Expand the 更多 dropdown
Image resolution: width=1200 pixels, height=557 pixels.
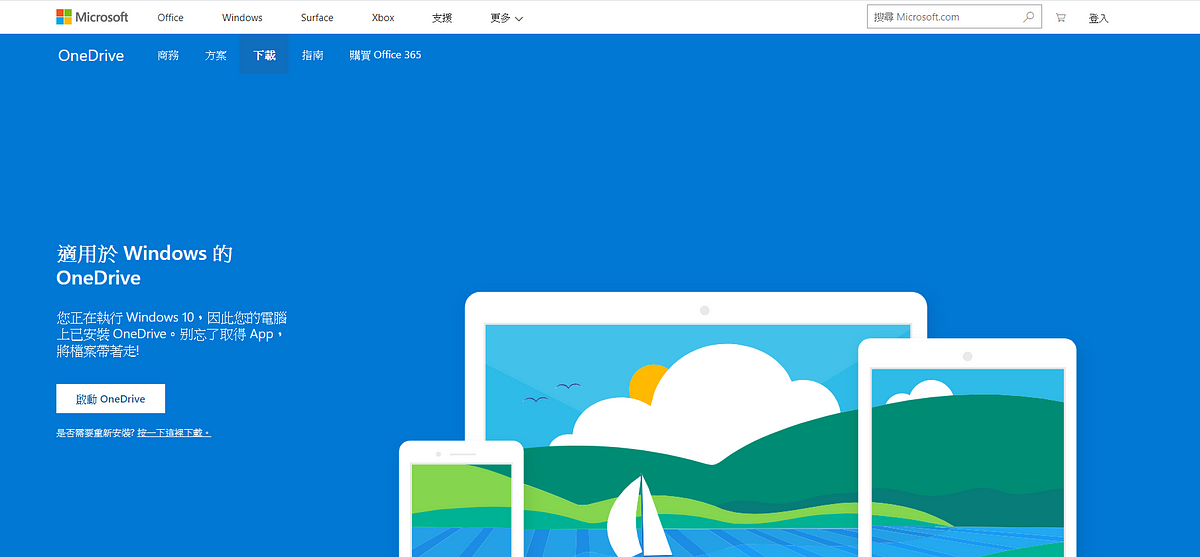pos(507,18)
